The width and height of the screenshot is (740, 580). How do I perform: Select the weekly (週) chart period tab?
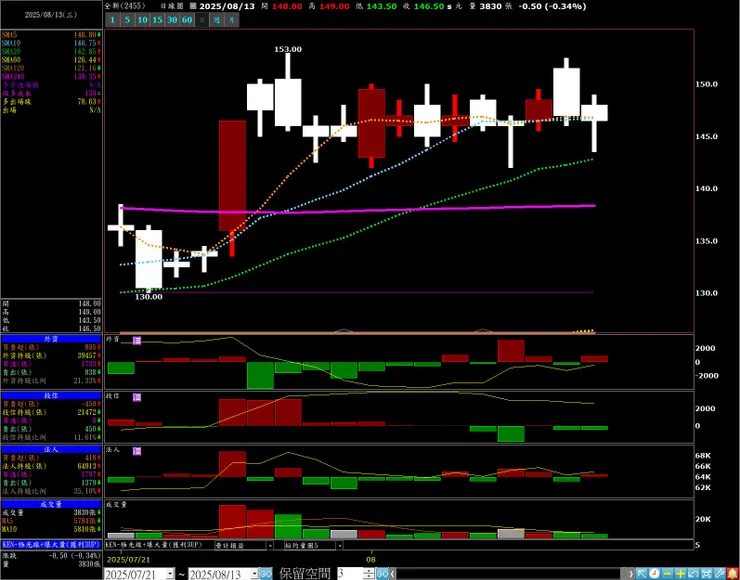pos(217,20)
